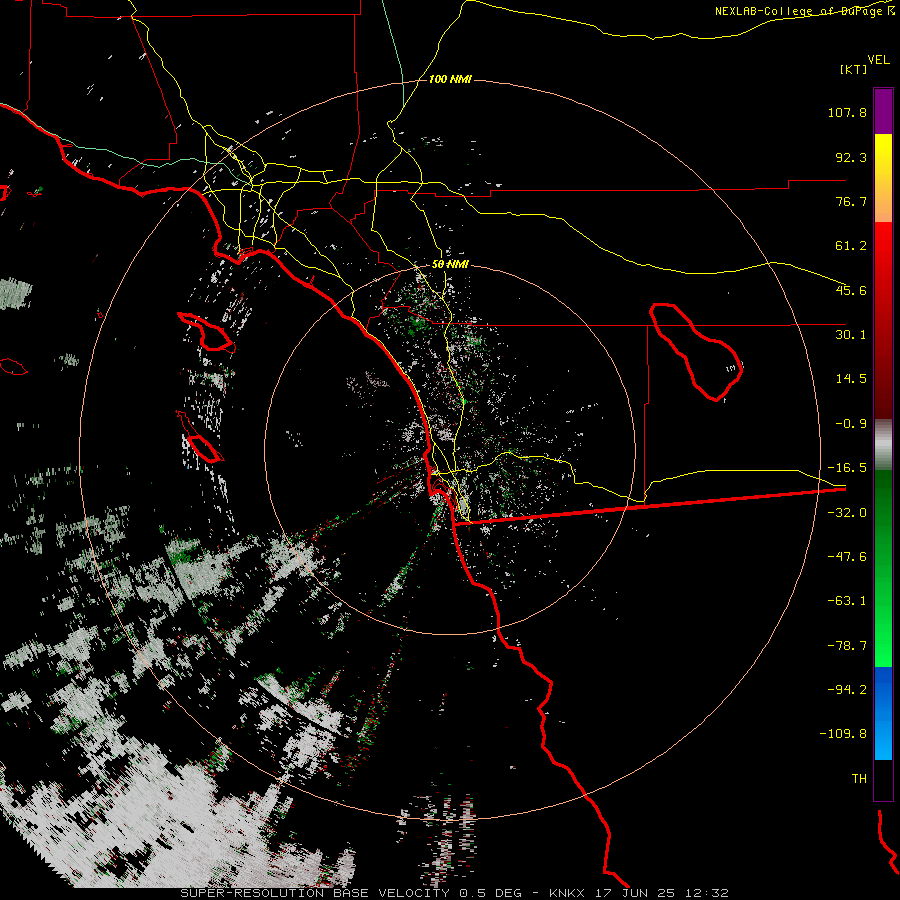Select the 76.7 legend value

pyautogui.click(x=851, y=201)
